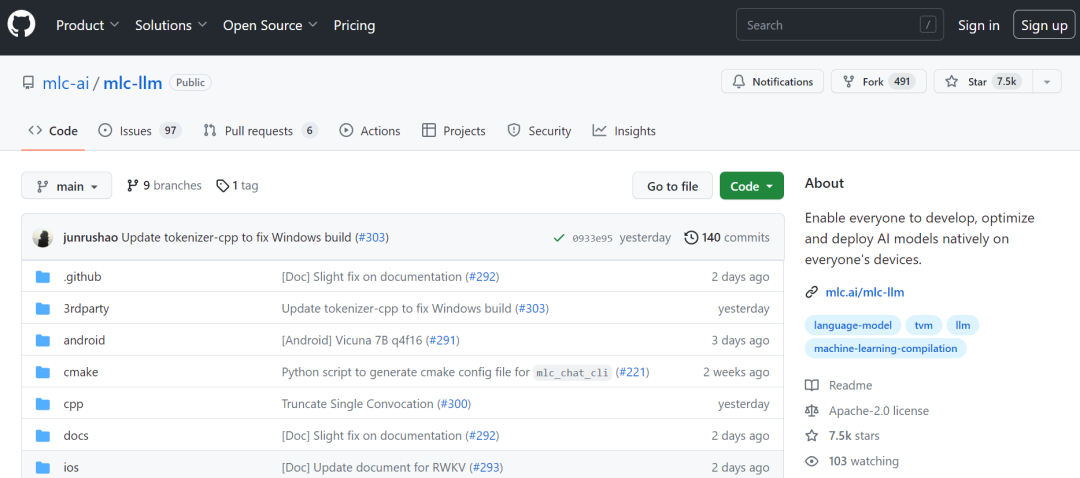Follow the mlc.ai/mlc-llm website link
1080x478 pixels.
(x=864, y=293)
